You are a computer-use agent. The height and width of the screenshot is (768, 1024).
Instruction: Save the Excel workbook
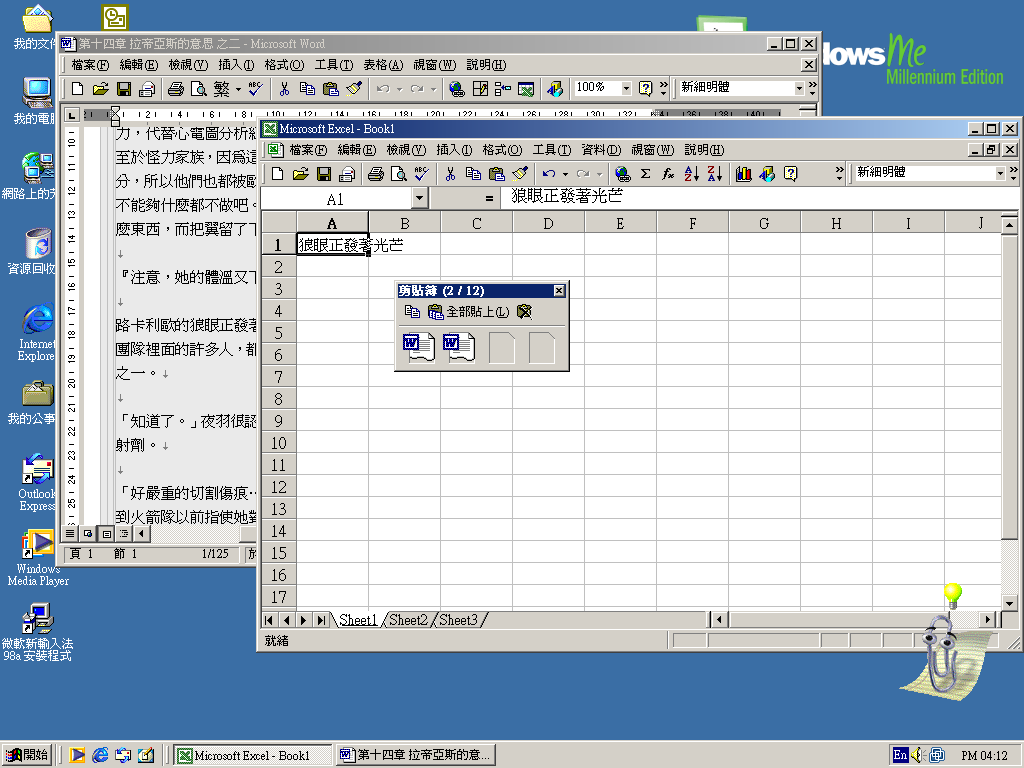(324, 174)
